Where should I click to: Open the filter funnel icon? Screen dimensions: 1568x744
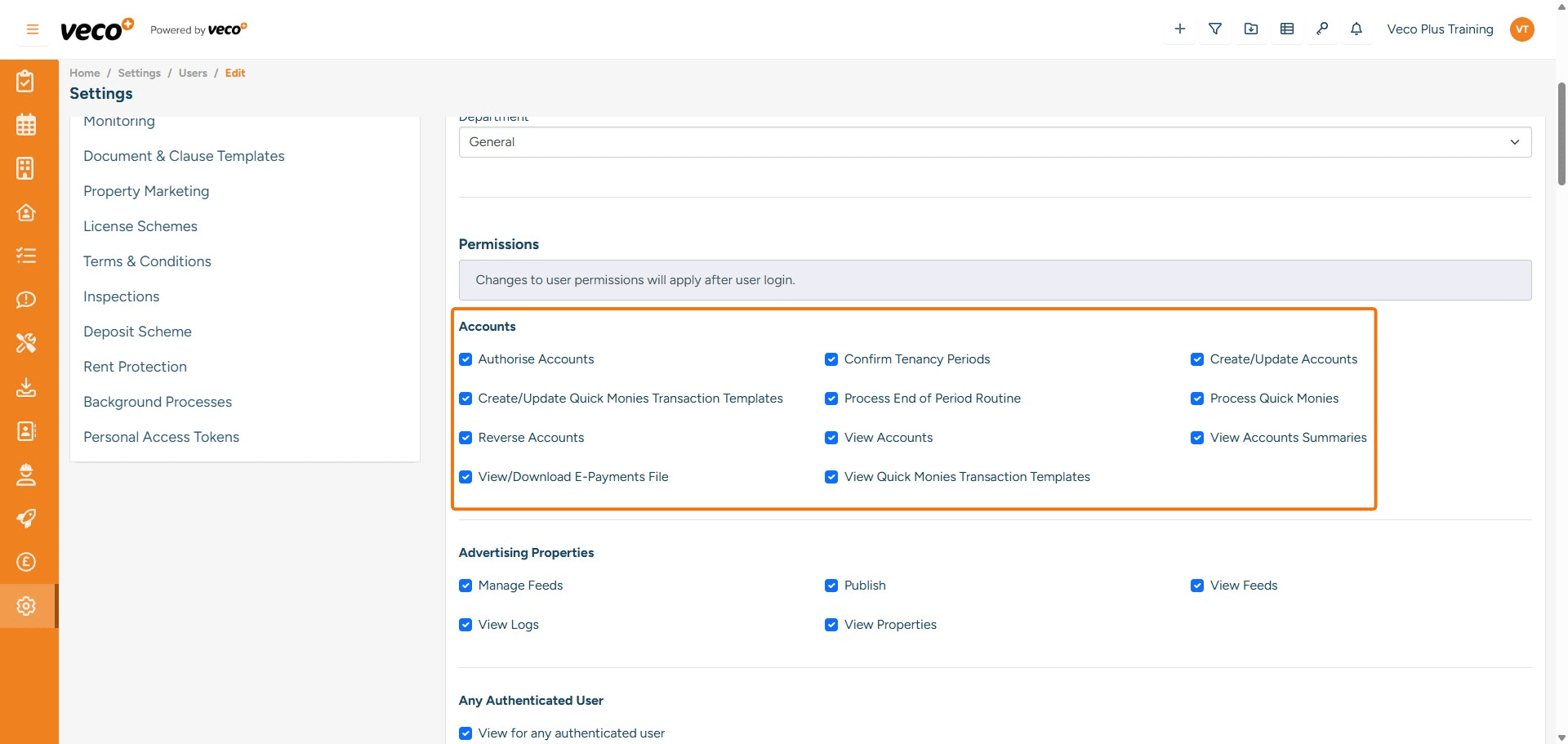pos(1215,29)
